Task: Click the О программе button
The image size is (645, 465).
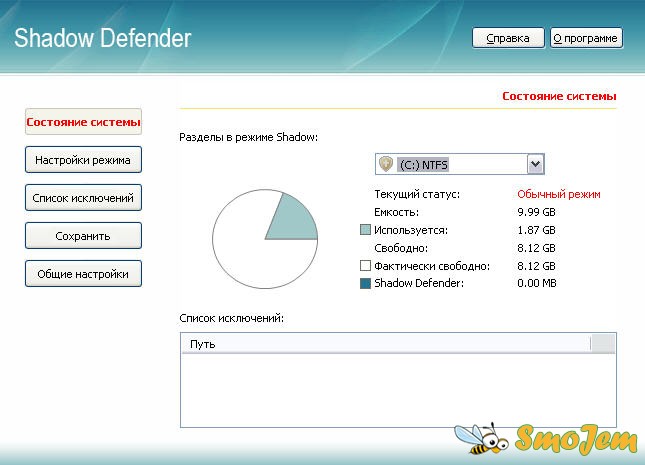Action: [586, 38]
